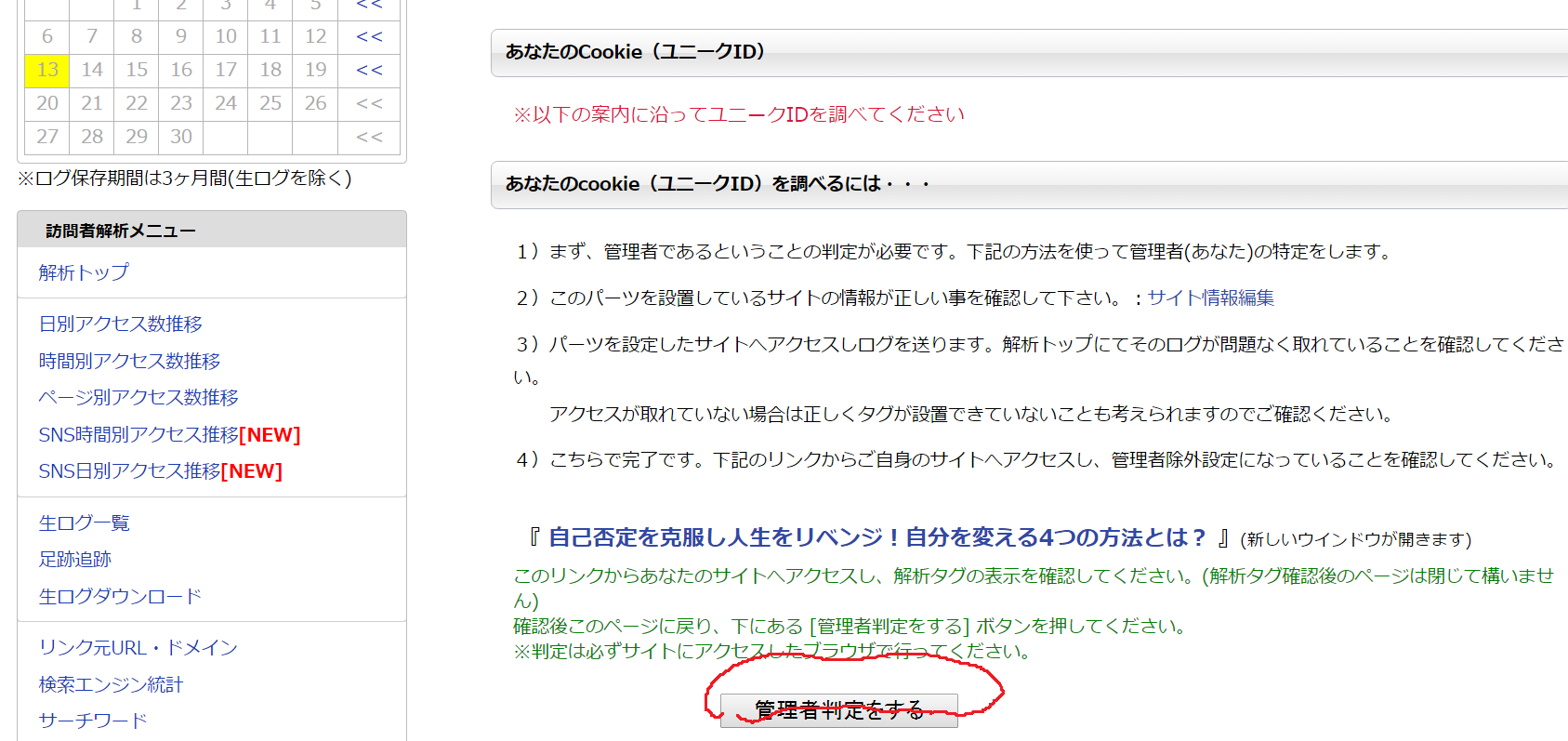This screenshot has height=741, width=1568.
Task: Select calendar day 26
Action: click(x=315, y=103)
